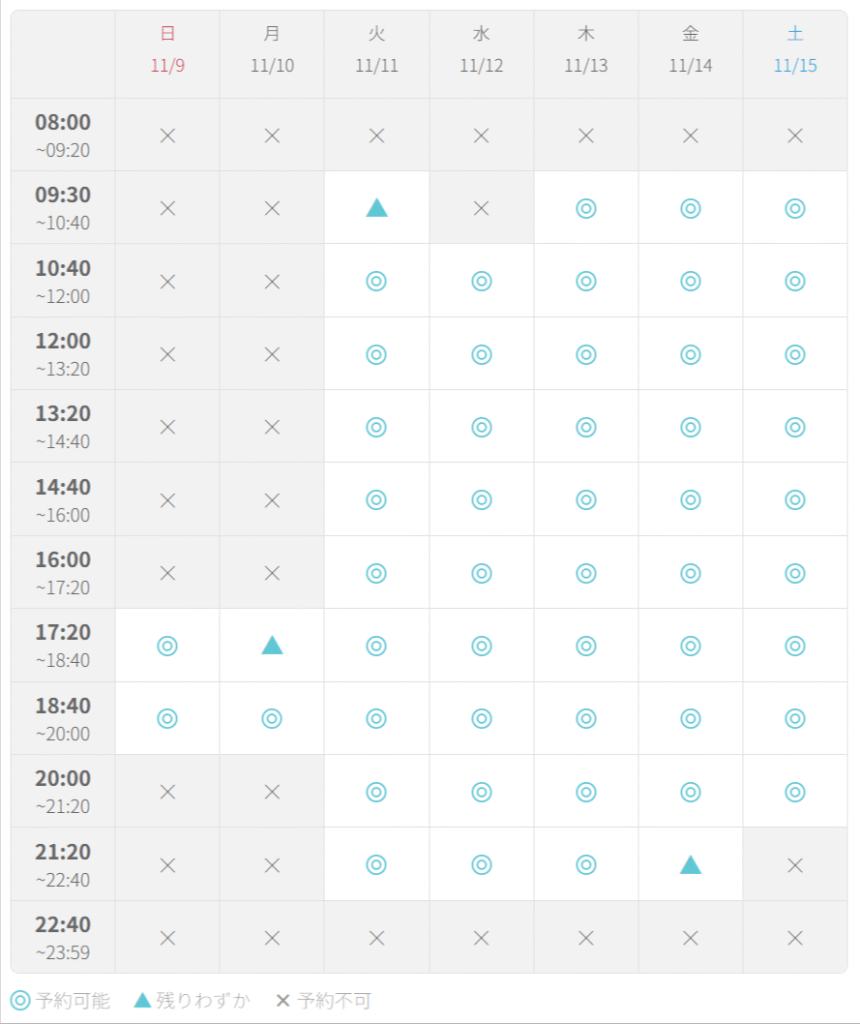Choose Tuesday 11/11 20:00 available circle
860x1024 pixels.
pyautogui.click(x=376, y=792)
